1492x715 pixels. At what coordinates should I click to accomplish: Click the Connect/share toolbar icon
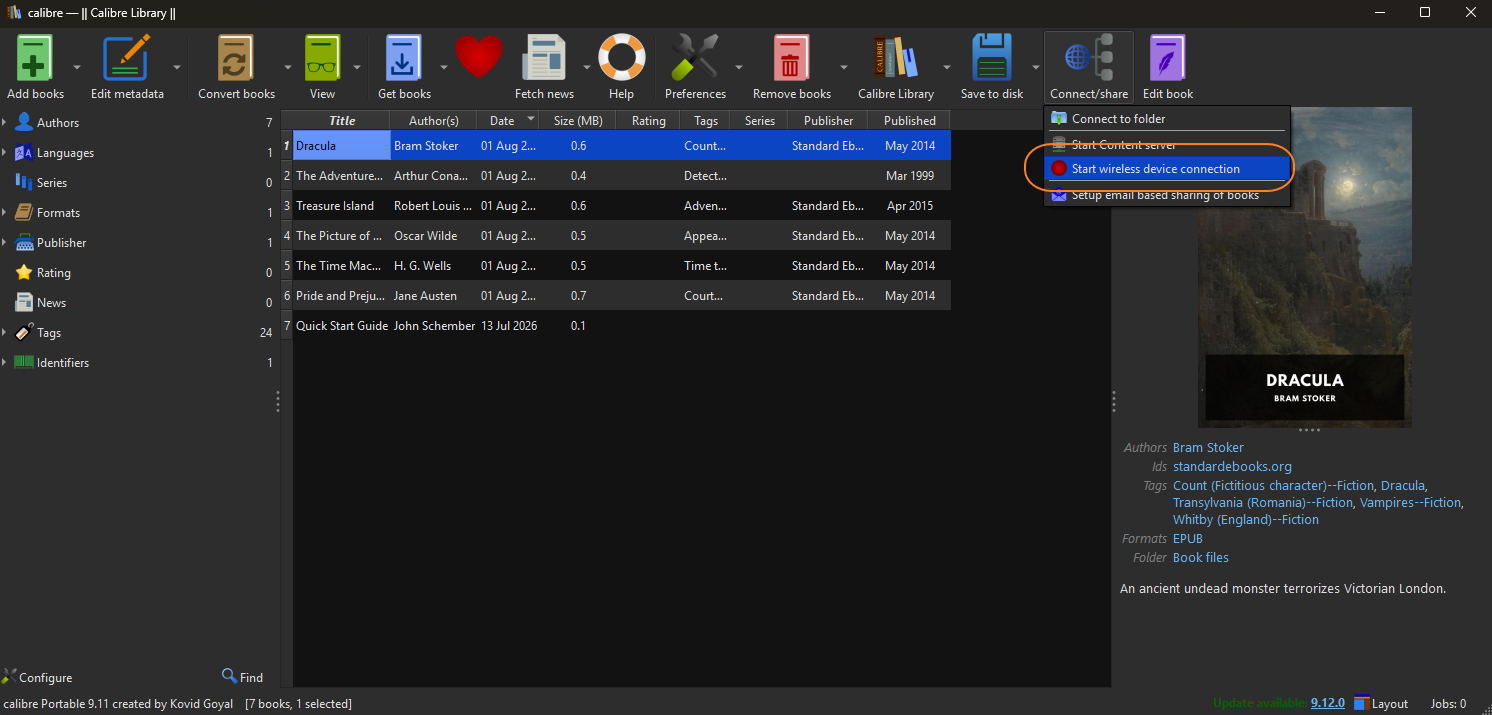(1089, 58)
